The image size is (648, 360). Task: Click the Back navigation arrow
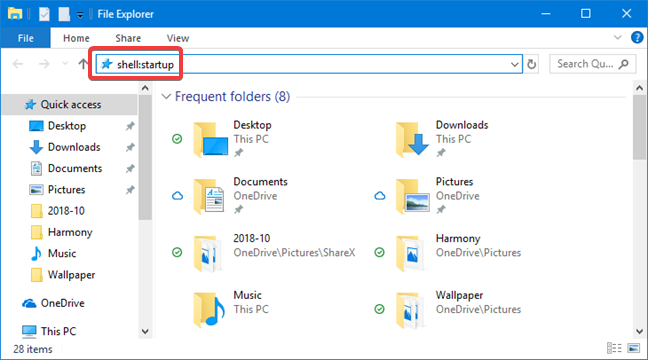click(18, 64)
